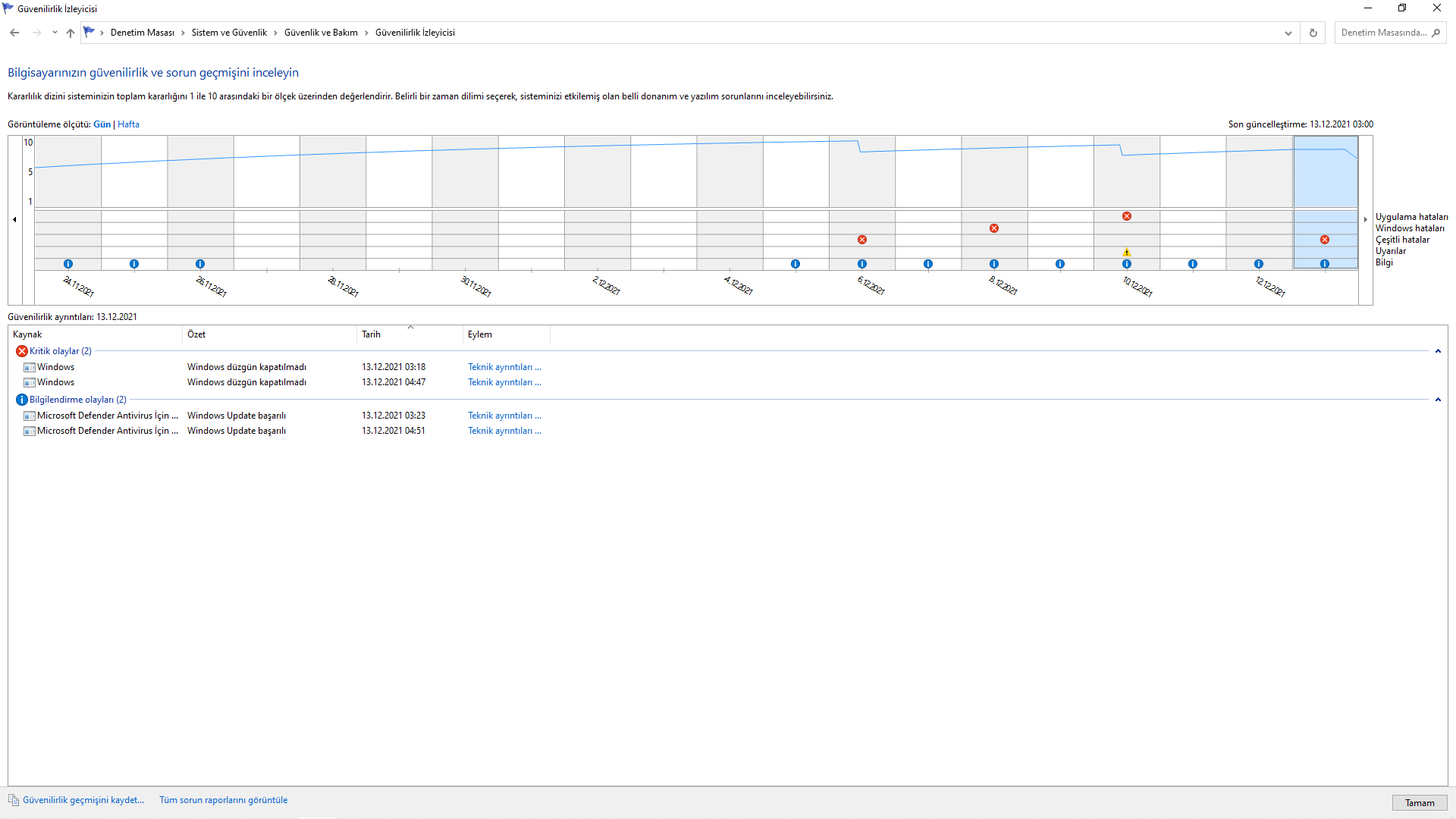Click the info icon for 25.11.2021 column

click(x=134, y=264)
